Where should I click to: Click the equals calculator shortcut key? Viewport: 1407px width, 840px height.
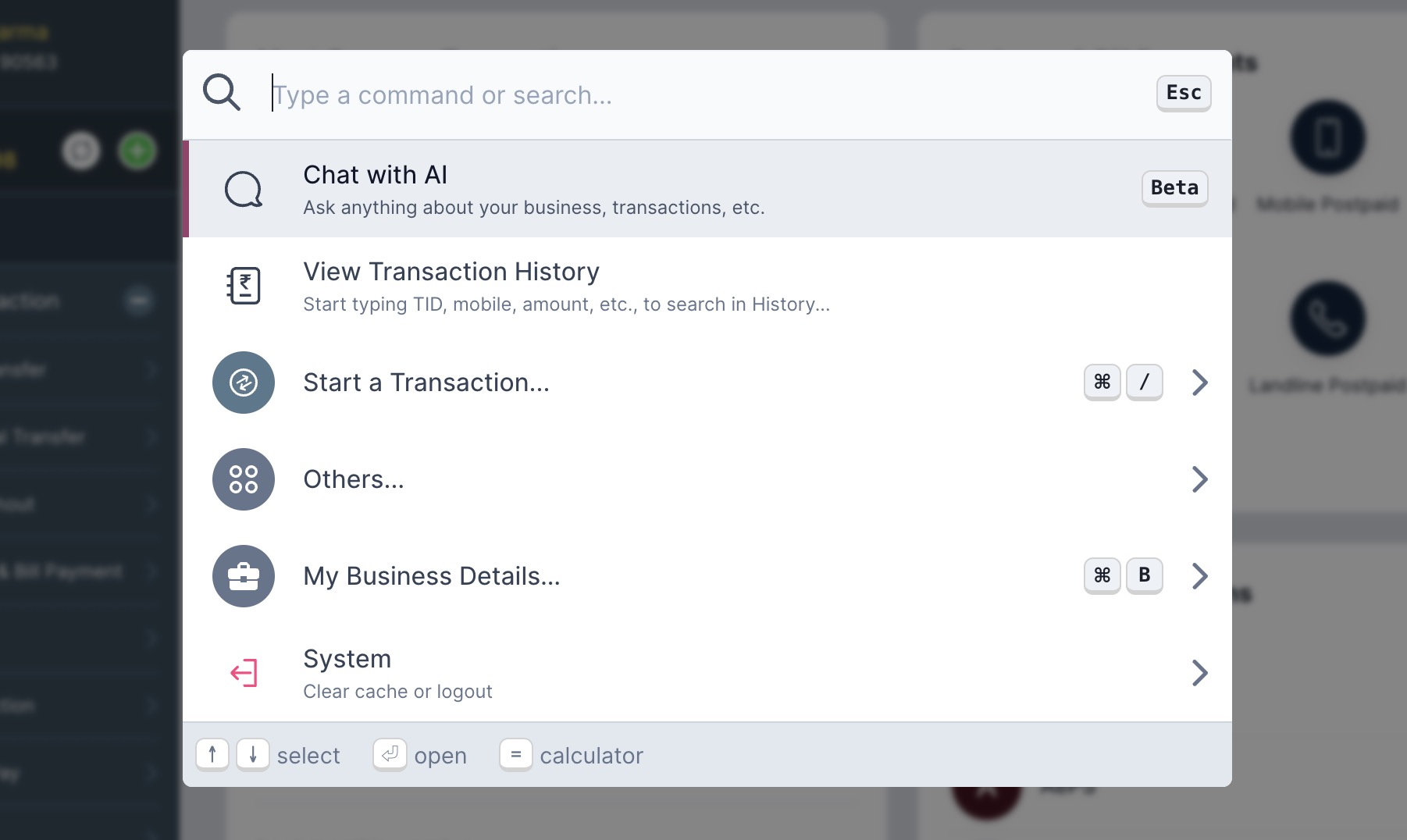pyautogui.click(x=515, y=755)
